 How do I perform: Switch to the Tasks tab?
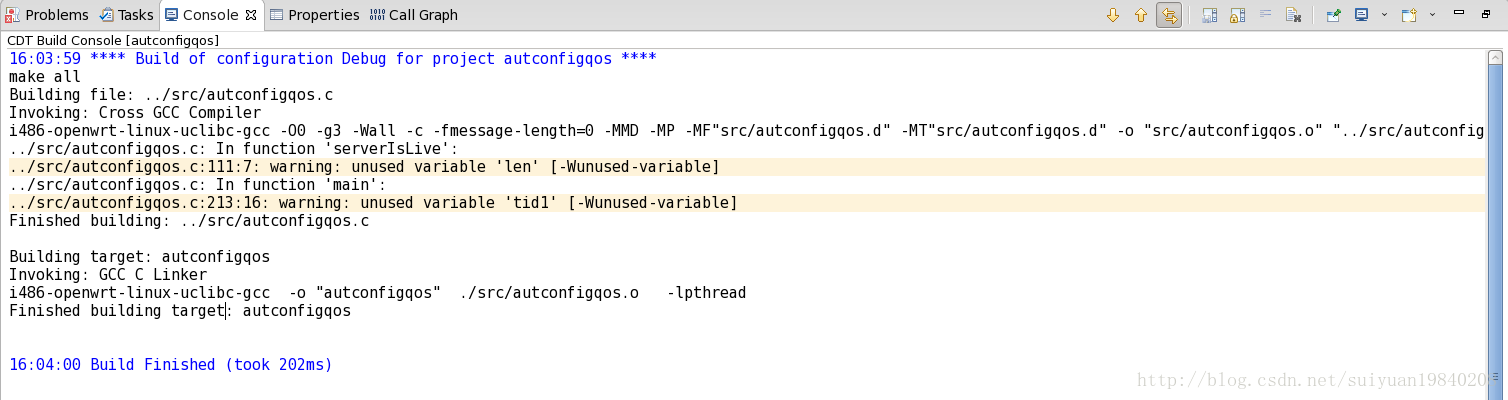[127, 15]
